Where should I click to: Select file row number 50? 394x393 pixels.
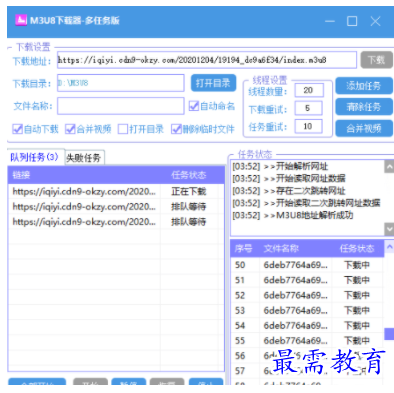[307, 265]
